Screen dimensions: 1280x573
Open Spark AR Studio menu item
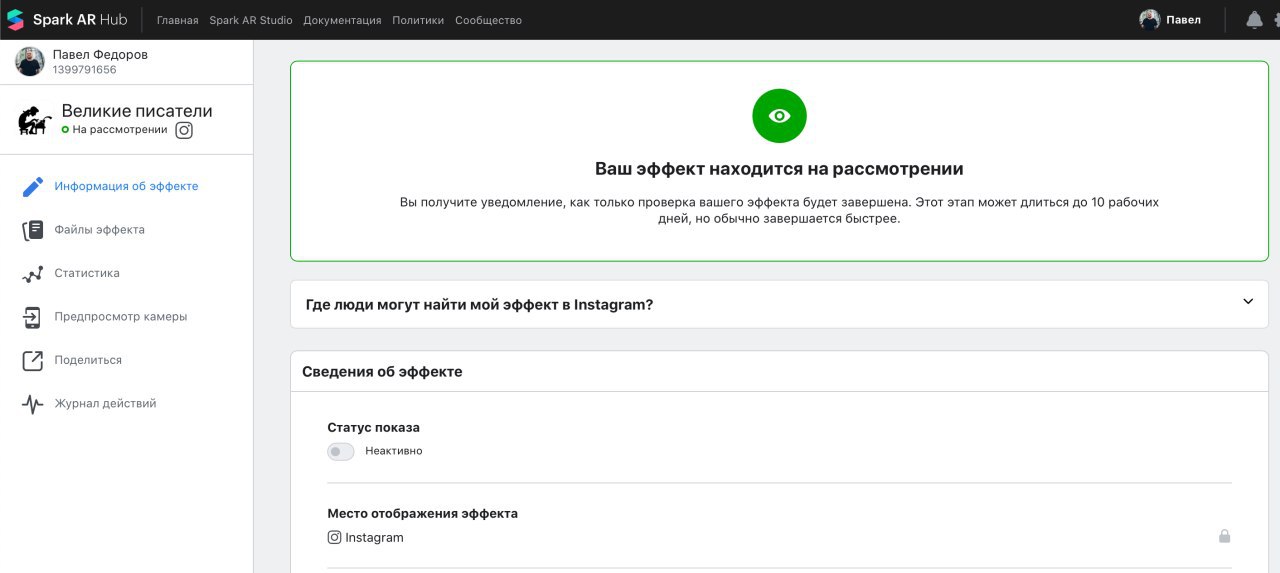251,20
